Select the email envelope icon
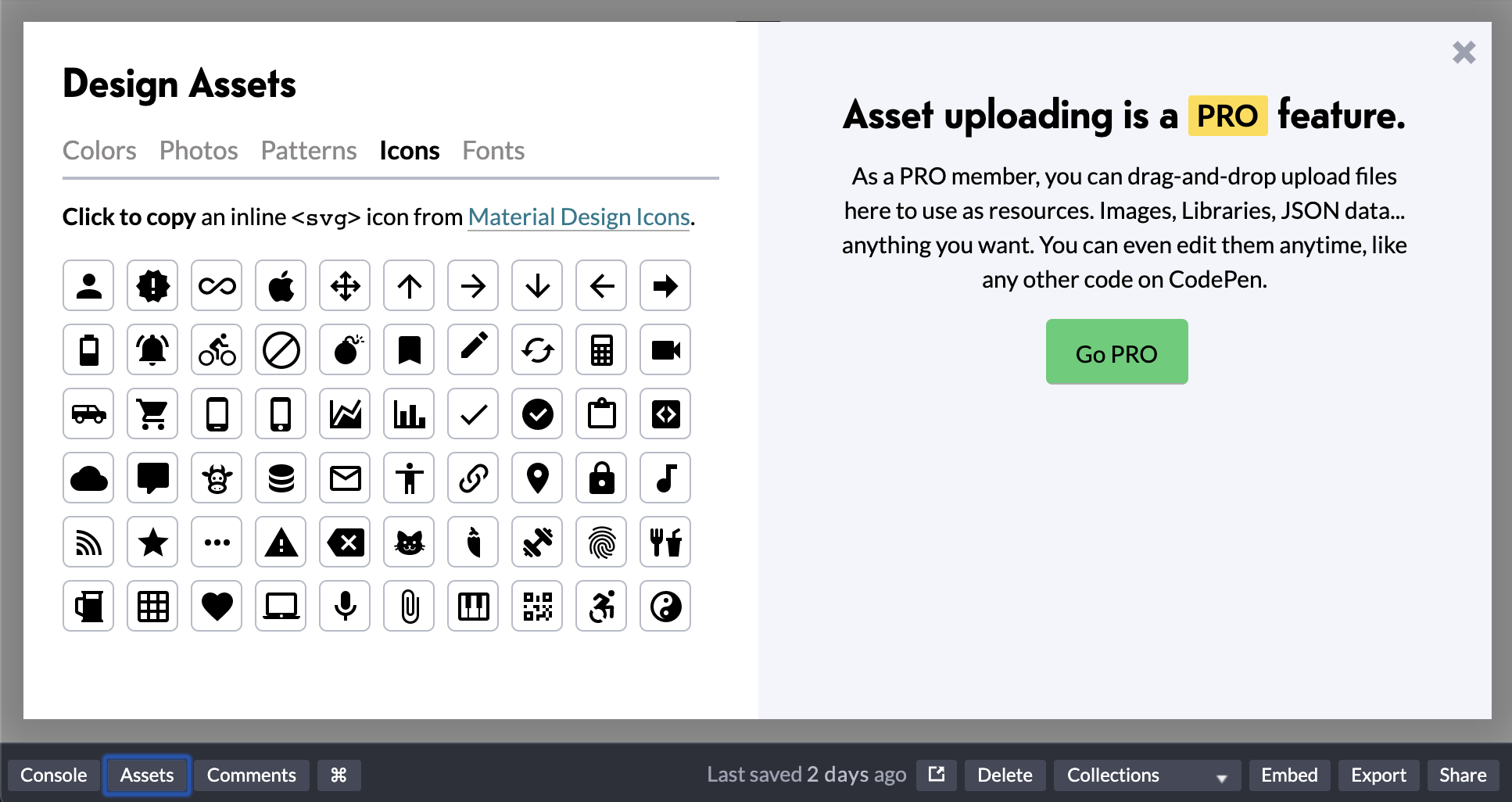 coord(345,478)
